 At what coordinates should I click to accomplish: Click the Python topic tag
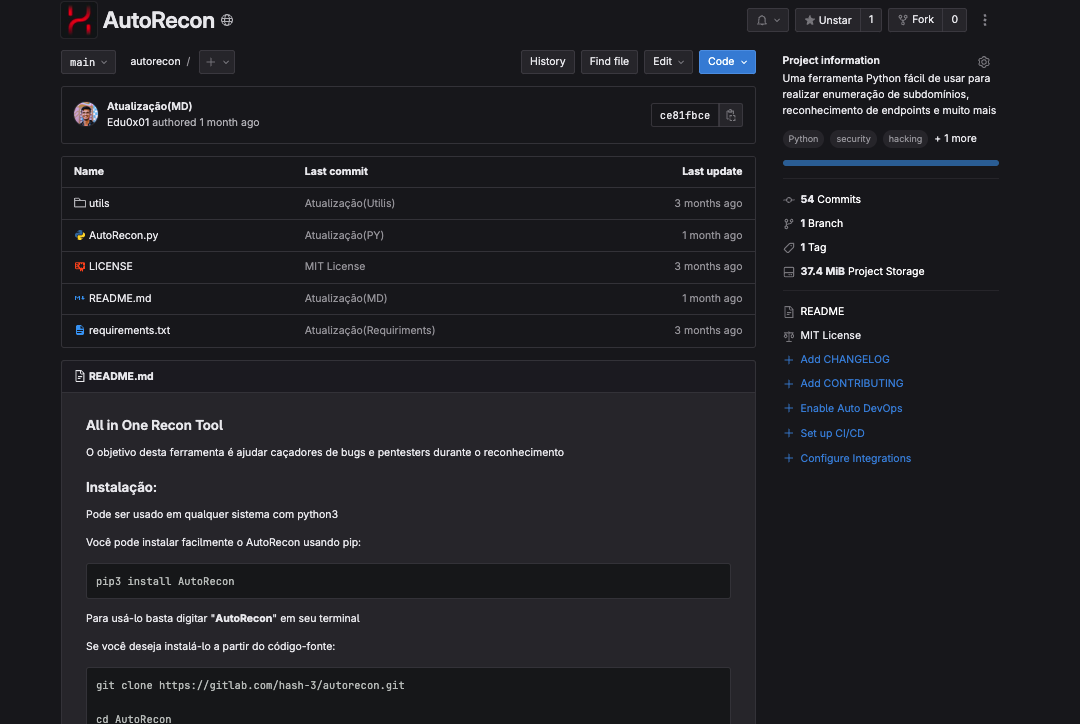click(803, 139)
